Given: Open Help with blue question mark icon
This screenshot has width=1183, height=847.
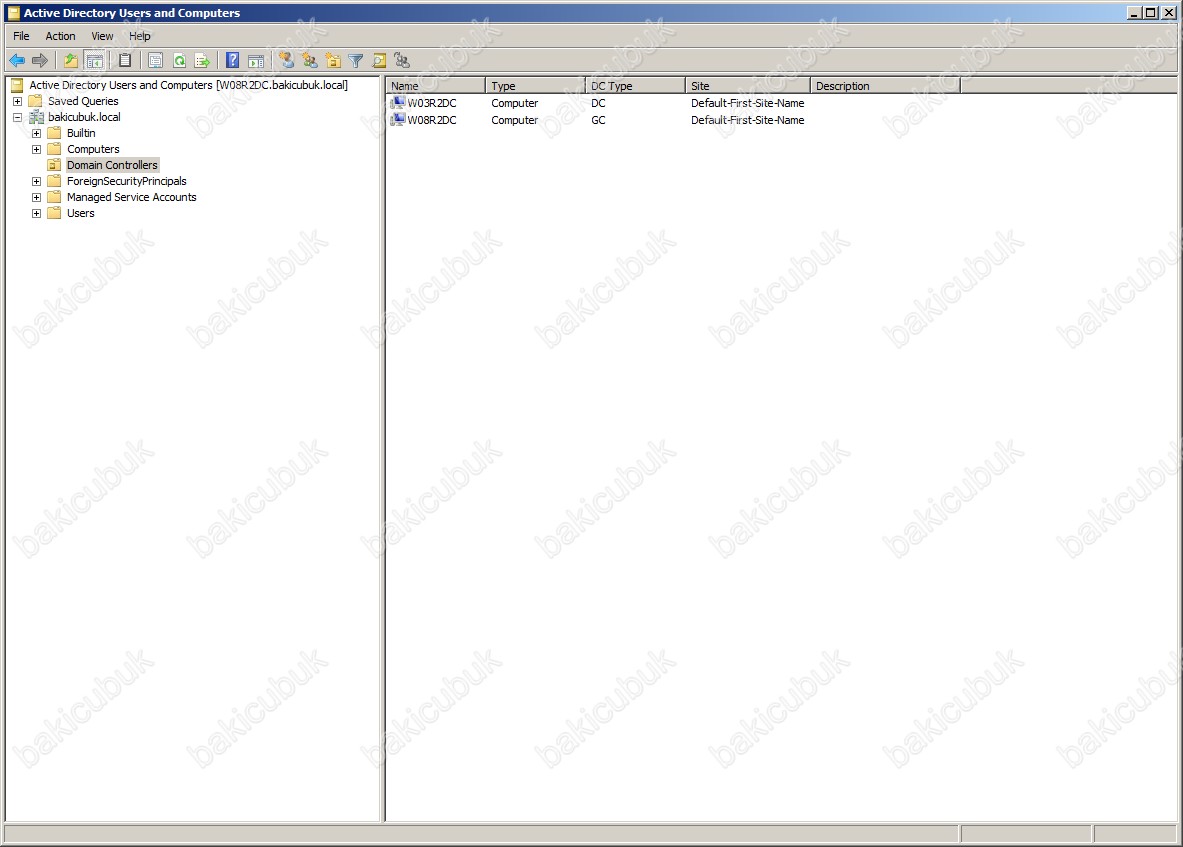Looking at the screenshot, I should click(232, 60).
